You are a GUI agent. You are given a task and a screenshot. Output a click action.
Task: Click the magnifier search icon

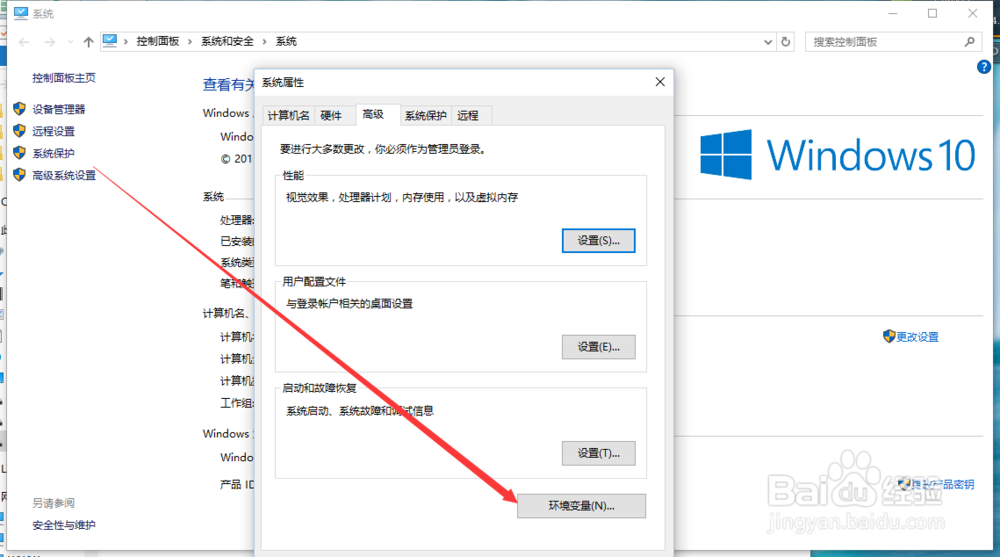(969, 42)
